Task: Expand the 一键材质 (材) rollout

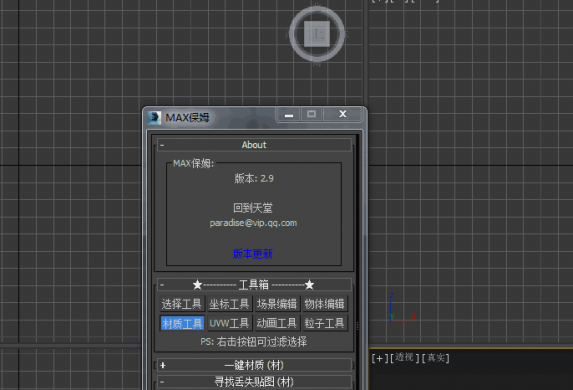Action: pos(254,365)
